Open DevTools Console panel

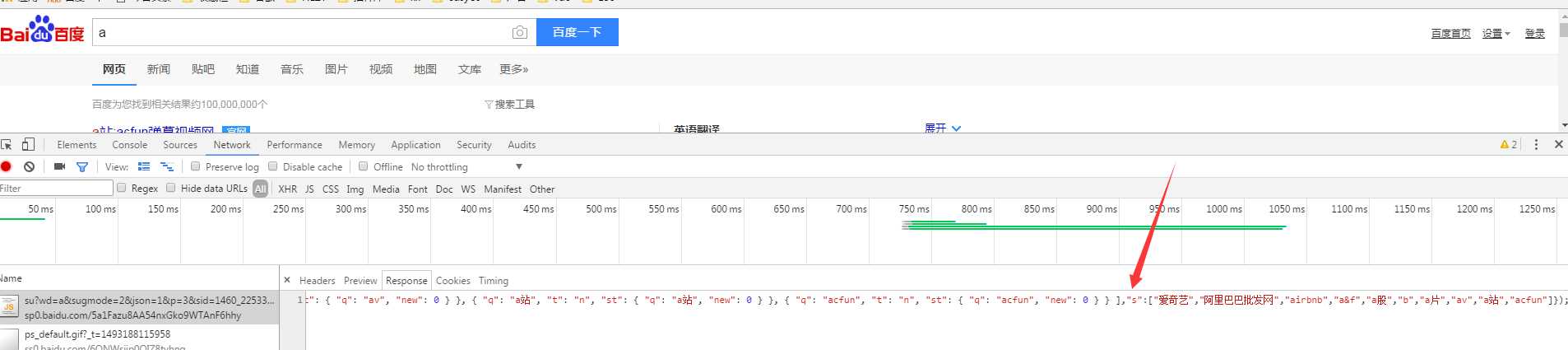point(130,145)
